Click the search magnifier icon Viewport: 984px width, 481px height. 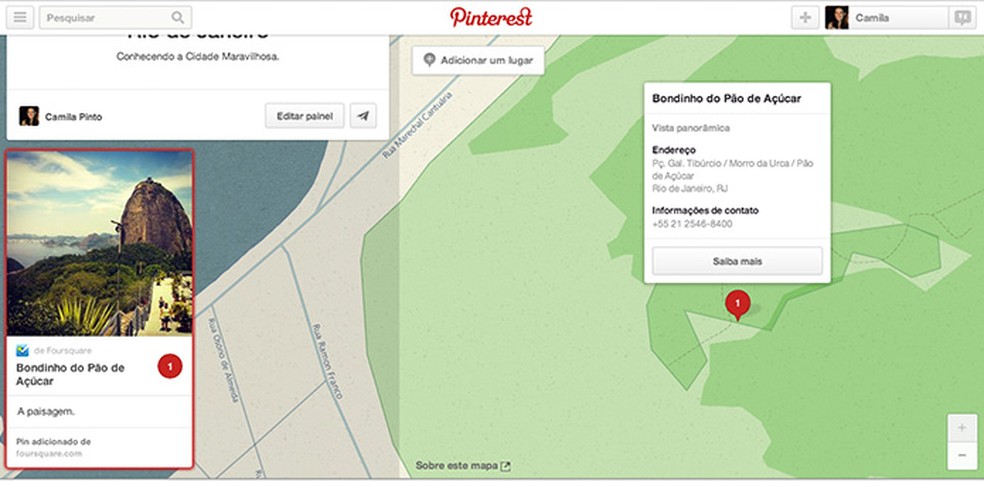pos(178,18)
